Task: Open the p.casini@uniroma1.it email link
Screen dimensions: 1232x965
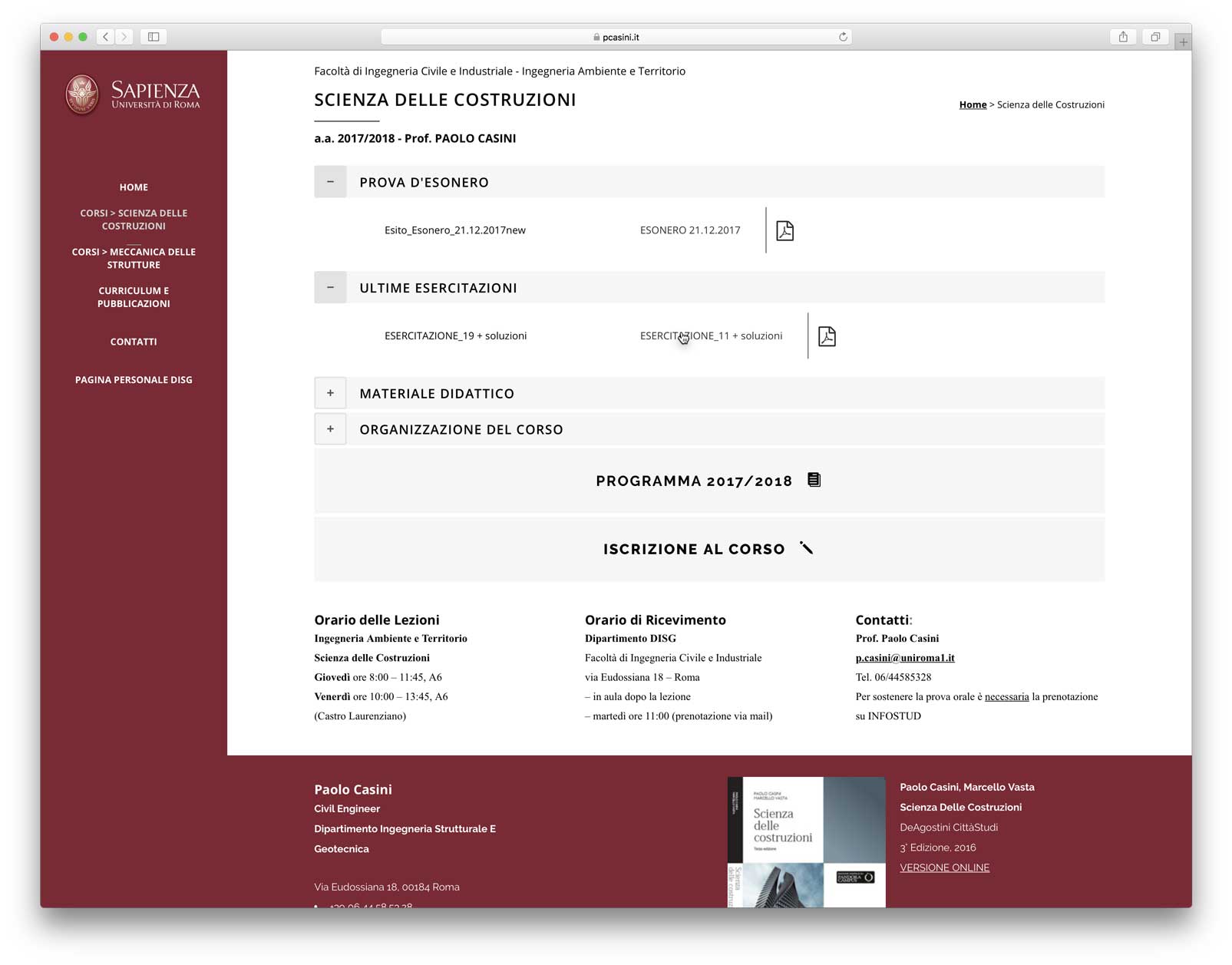Action: (x=905, y=658)
